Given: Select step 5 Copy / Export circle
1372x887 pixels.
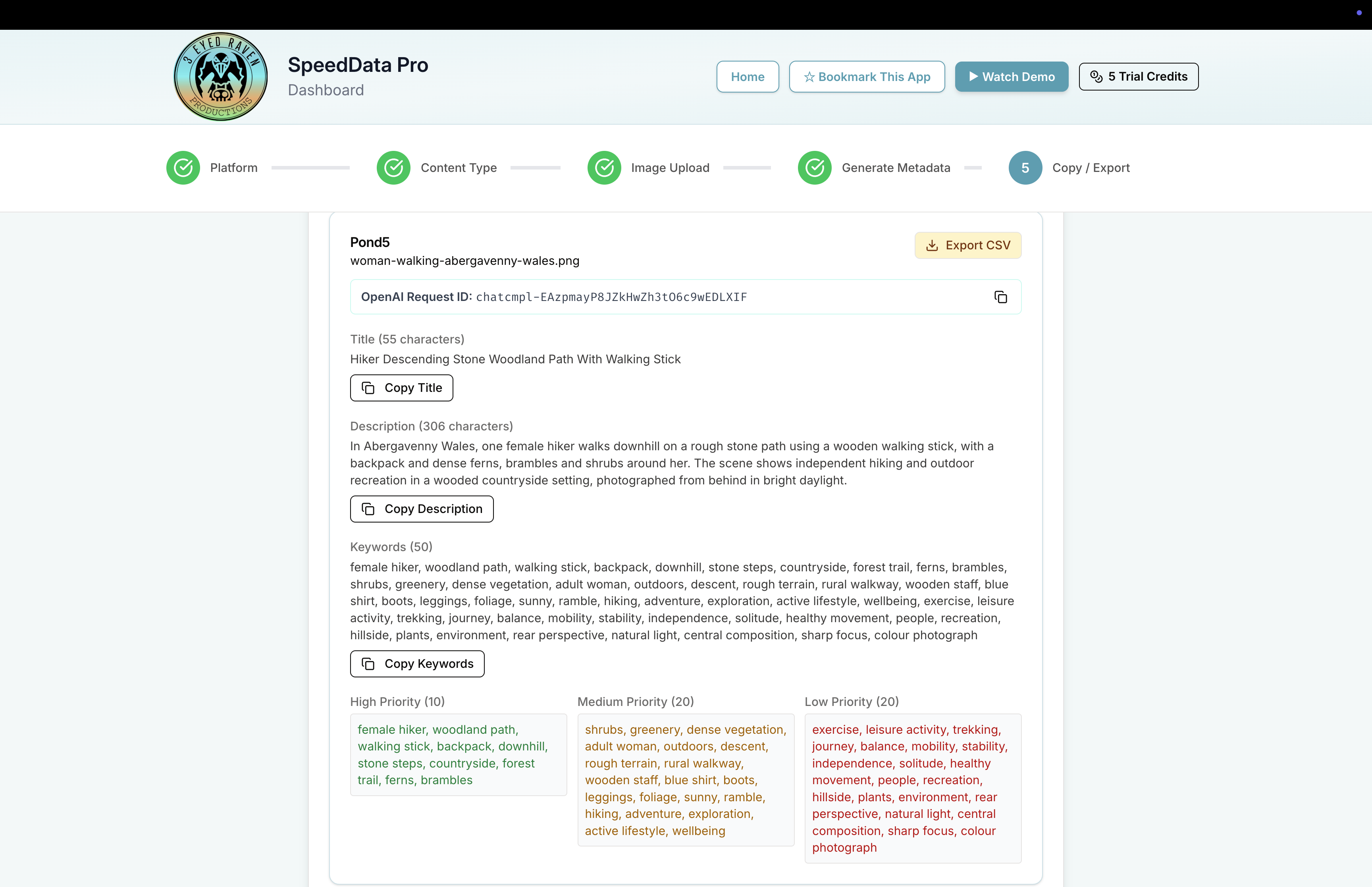Looking at the screenshot, I should pyautogui.click(x=1025, y=168).
